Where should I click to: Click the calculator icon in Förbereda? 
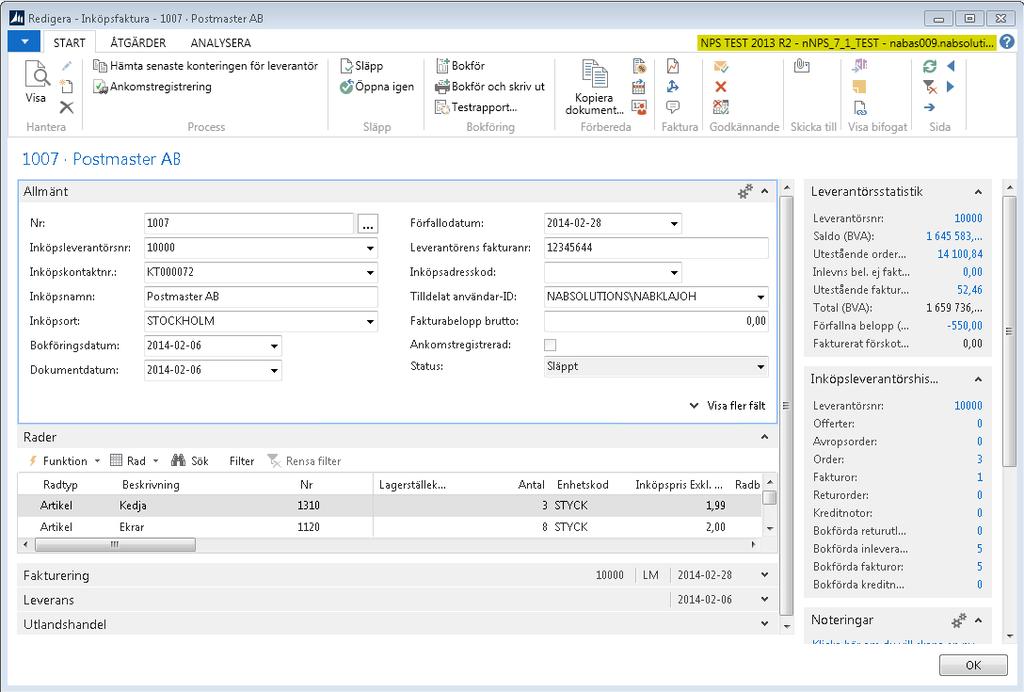(x=639, y=86)
